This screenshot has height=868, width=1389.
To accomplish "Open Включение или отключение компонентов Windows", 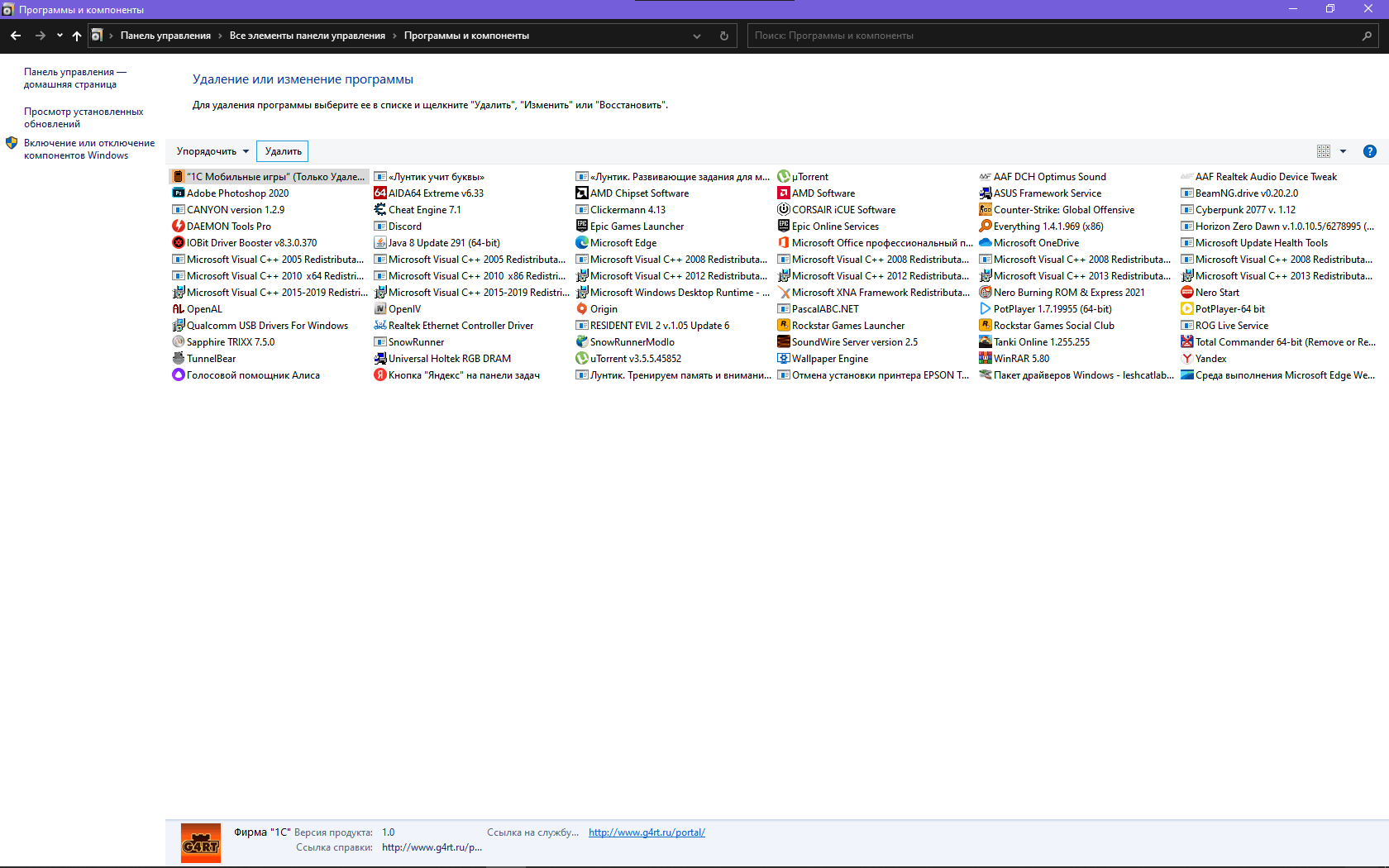I will (x=89, y=149).
